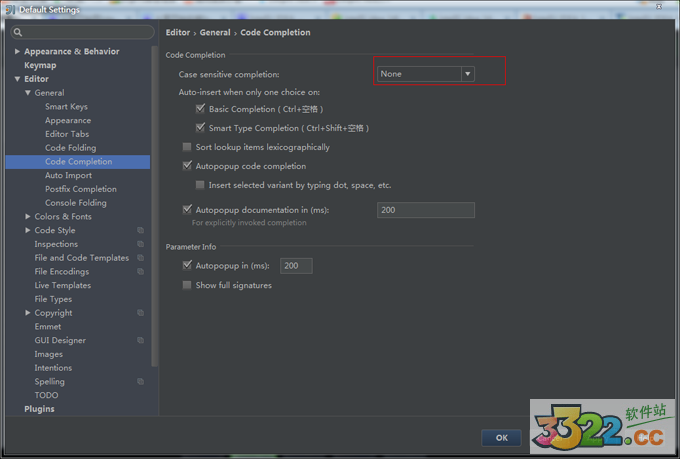Image resolution: width=680 pixels, height=459 pixels.
Task: Open Postfix Completion settings
Action: [x=81, y=189]
